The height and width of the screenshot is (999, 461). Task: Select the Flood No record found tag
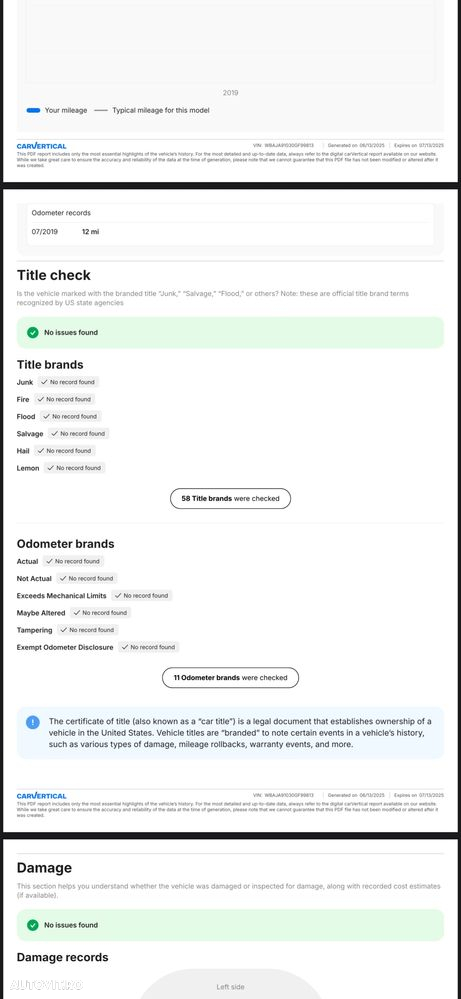click(71, 416)
